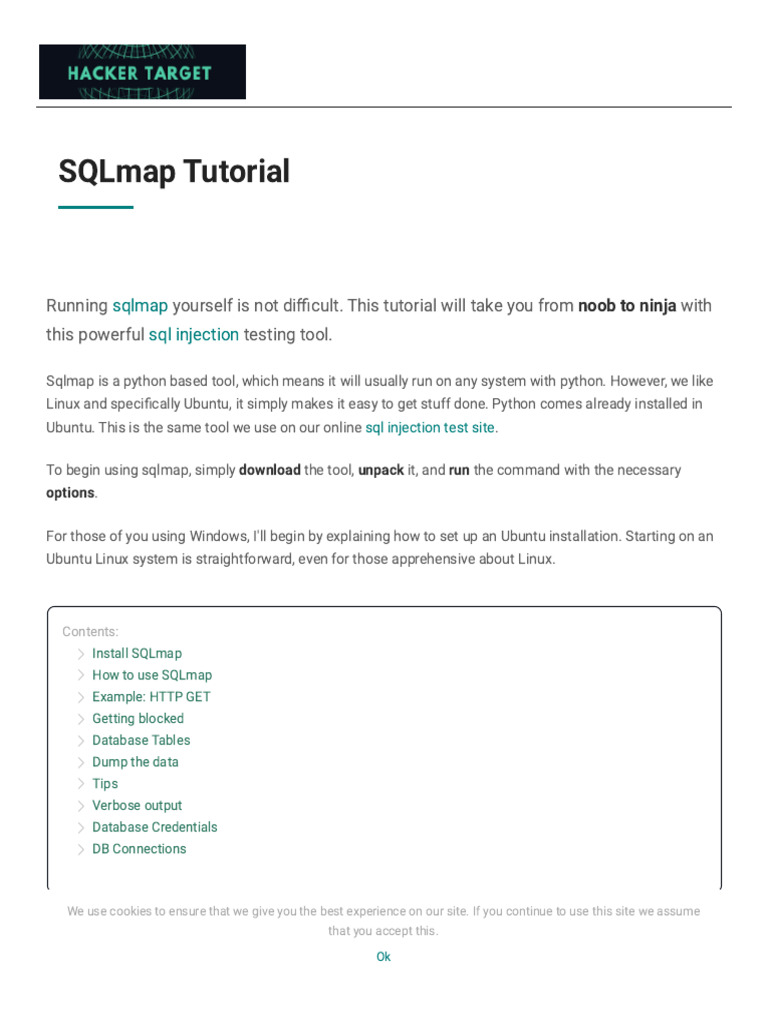Go to Tips section
Screen dimensions: 768x1024
tap(105, 784)
